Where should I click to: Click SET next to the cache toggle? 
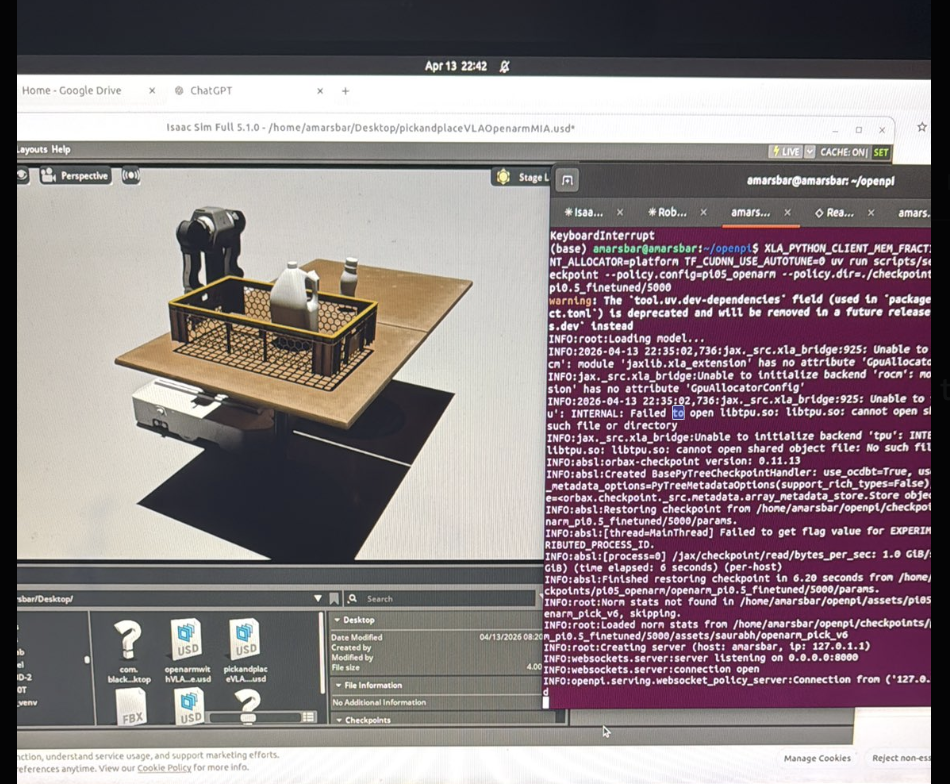880,152
